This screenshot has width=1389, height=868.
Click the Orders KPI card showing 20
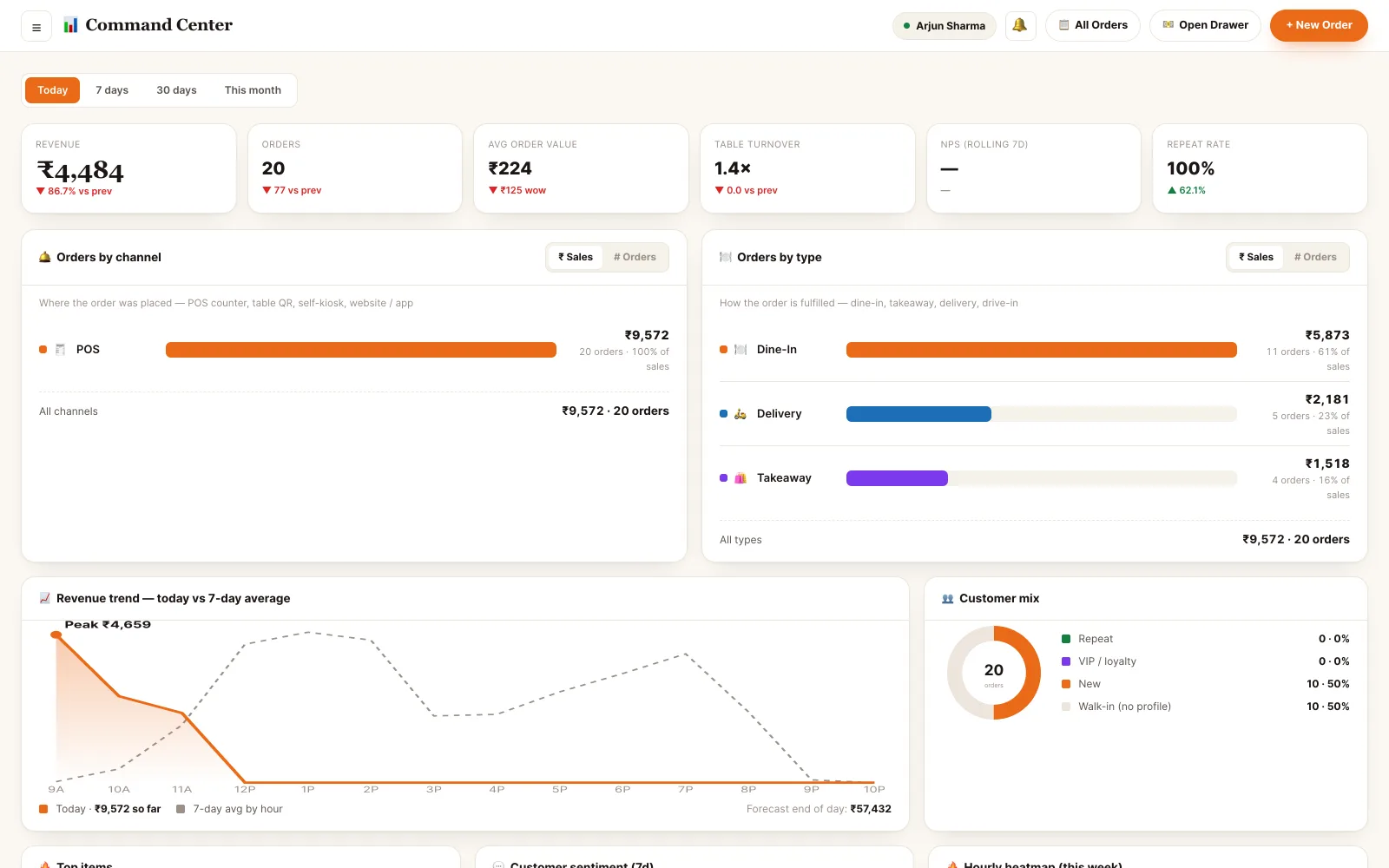(355, 168)
